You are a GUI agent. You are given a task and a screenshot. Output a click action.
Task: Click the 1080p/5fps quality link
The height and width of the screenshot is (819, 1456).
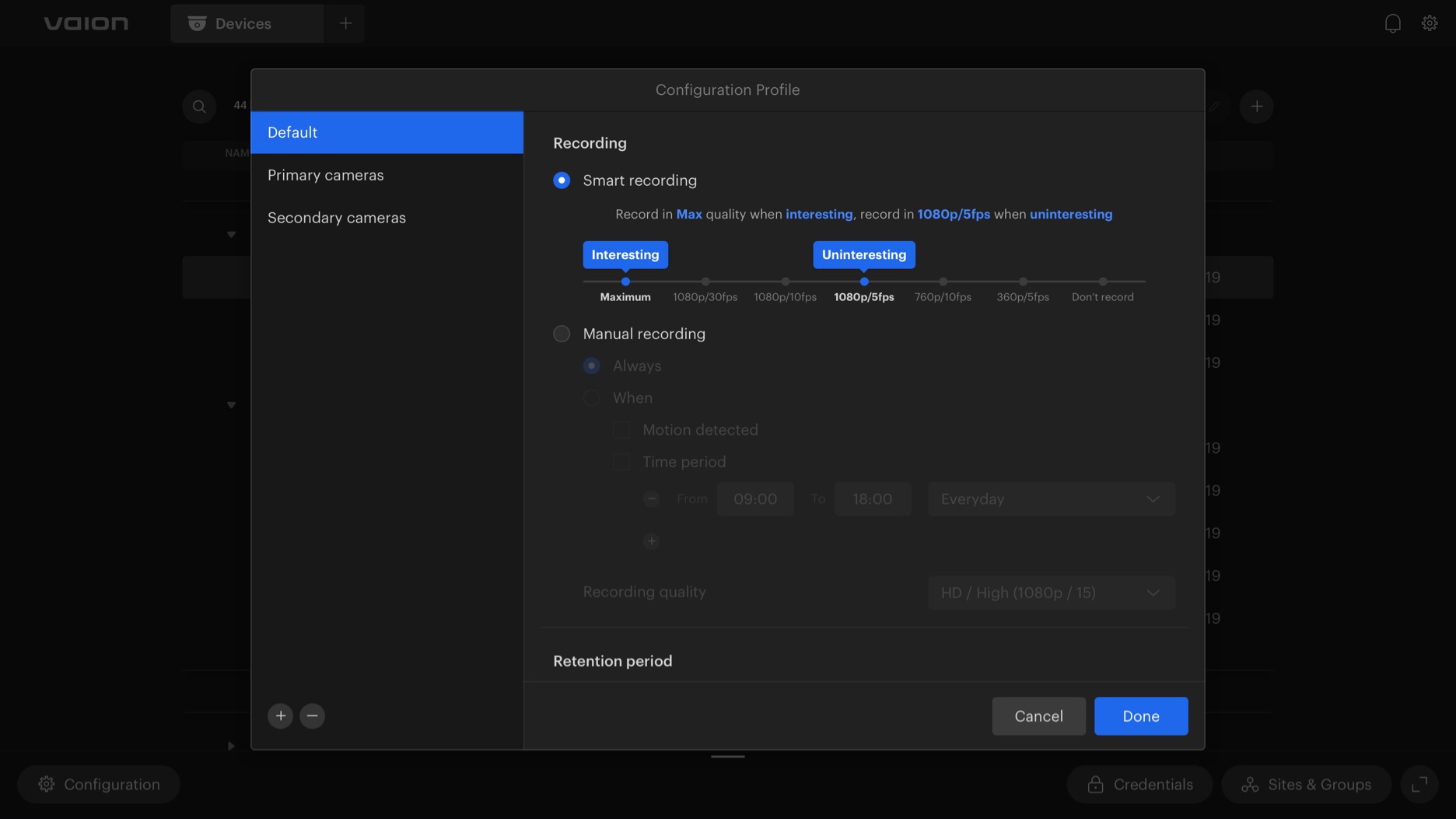[954, 215]
